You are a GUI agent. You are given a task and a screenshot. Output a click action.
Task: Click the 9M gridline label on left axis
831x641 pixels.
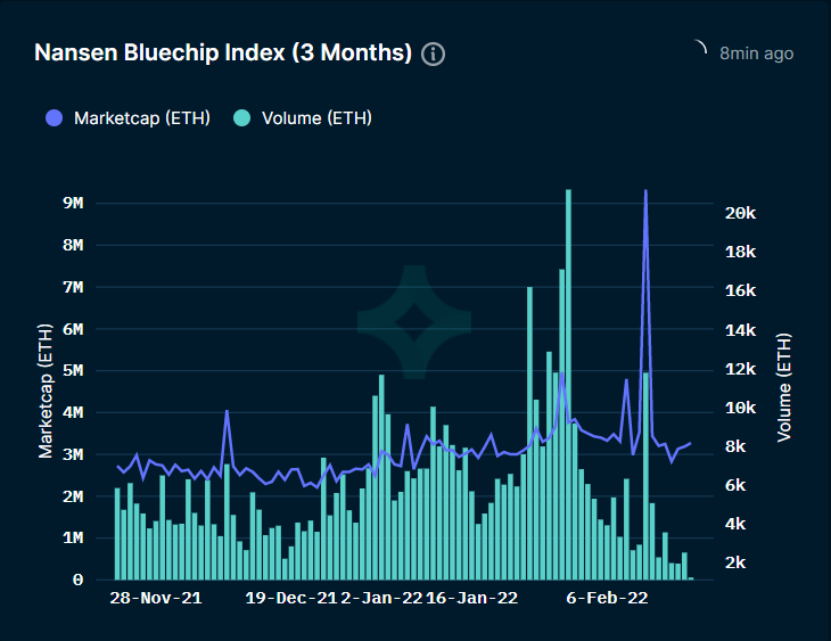click(73, 203)
